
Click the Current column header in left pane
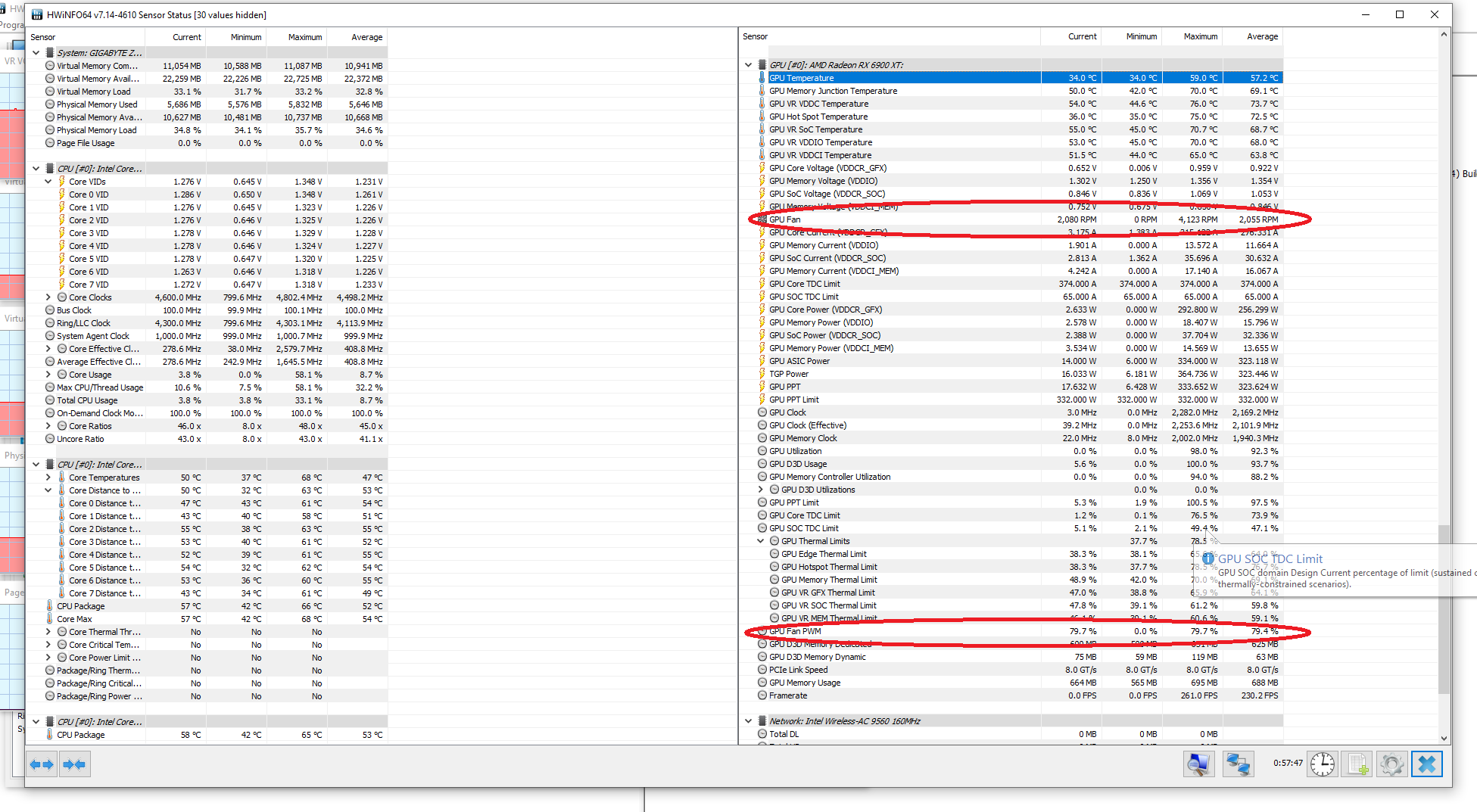[x=176, y=37]
